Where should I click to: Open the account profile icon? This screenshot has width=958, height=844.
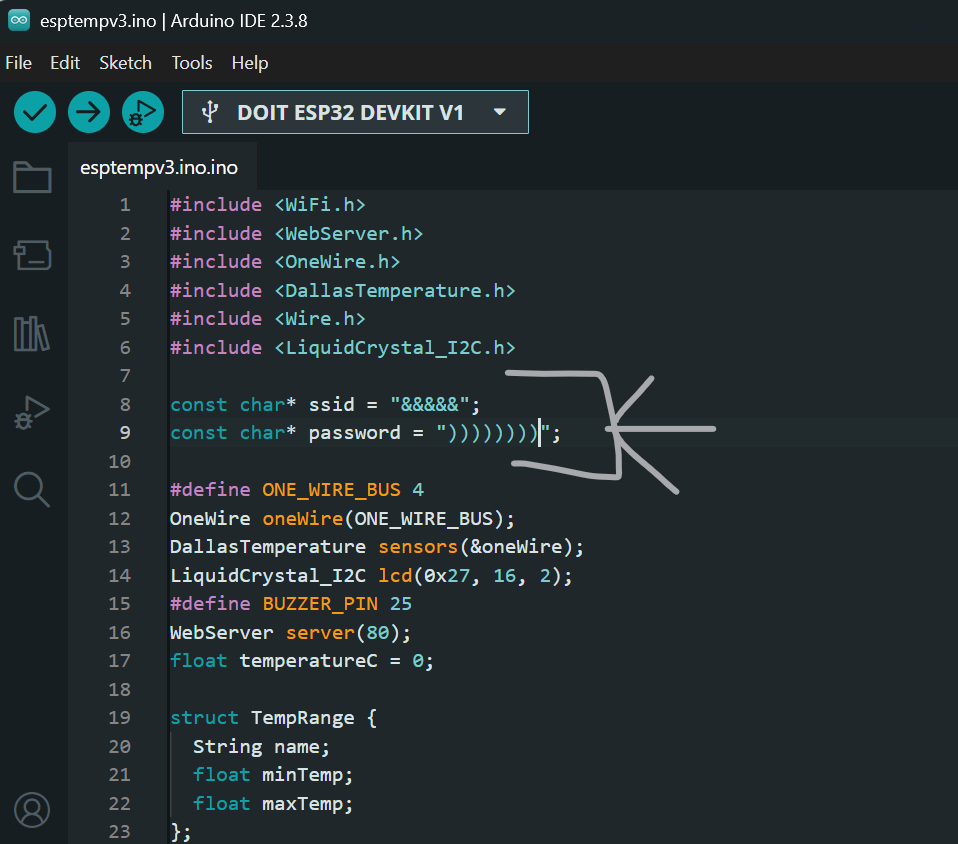click(32, 810)
